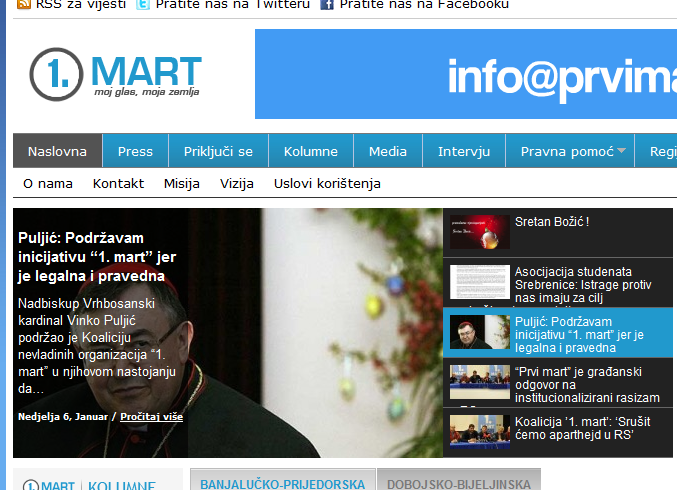The image size is (677, 490).
Task: Switch to BANJALUČKO-PRIJEDORSKA tab
Action: [x=283, y=479]
